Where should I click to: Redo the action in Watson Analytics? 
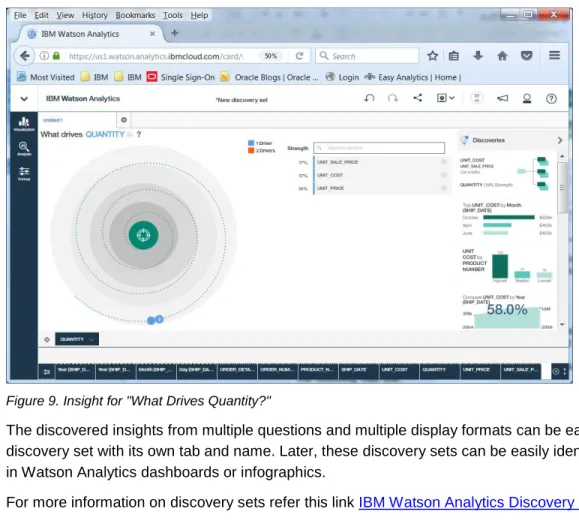tap(393, 98)
